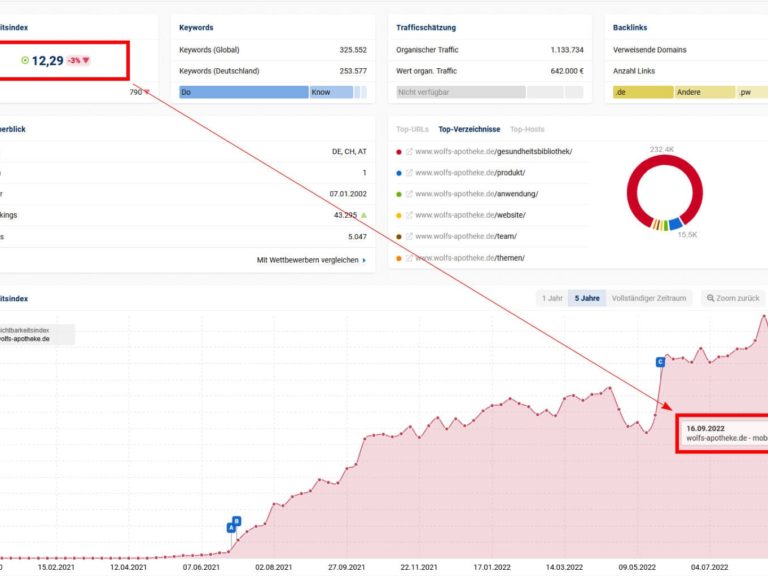The width and height of the screenshot is (768, 576).
Task: Open external link icon for /gesundheitsbibliothek/ directory
Action: [x=409, y=152]
